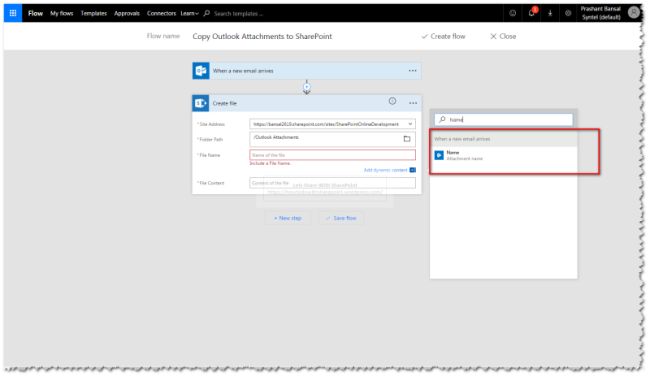Open the Approvals page
The width and height of the screenshot is (650, 377).
click(127, 13)
